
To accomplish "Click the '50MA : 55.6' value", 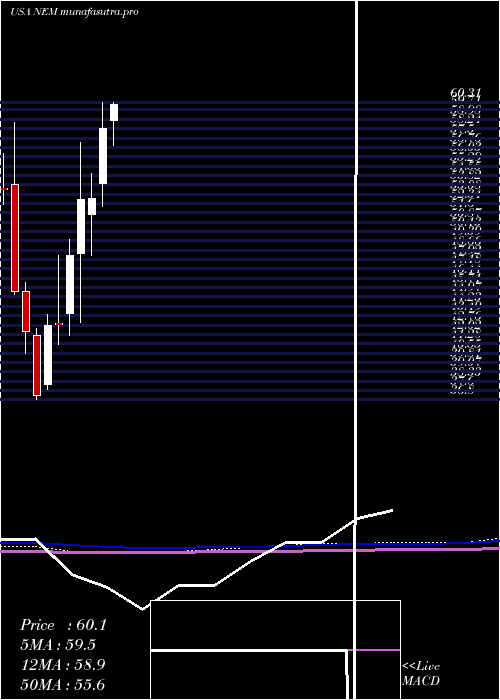I will [63, 685].
